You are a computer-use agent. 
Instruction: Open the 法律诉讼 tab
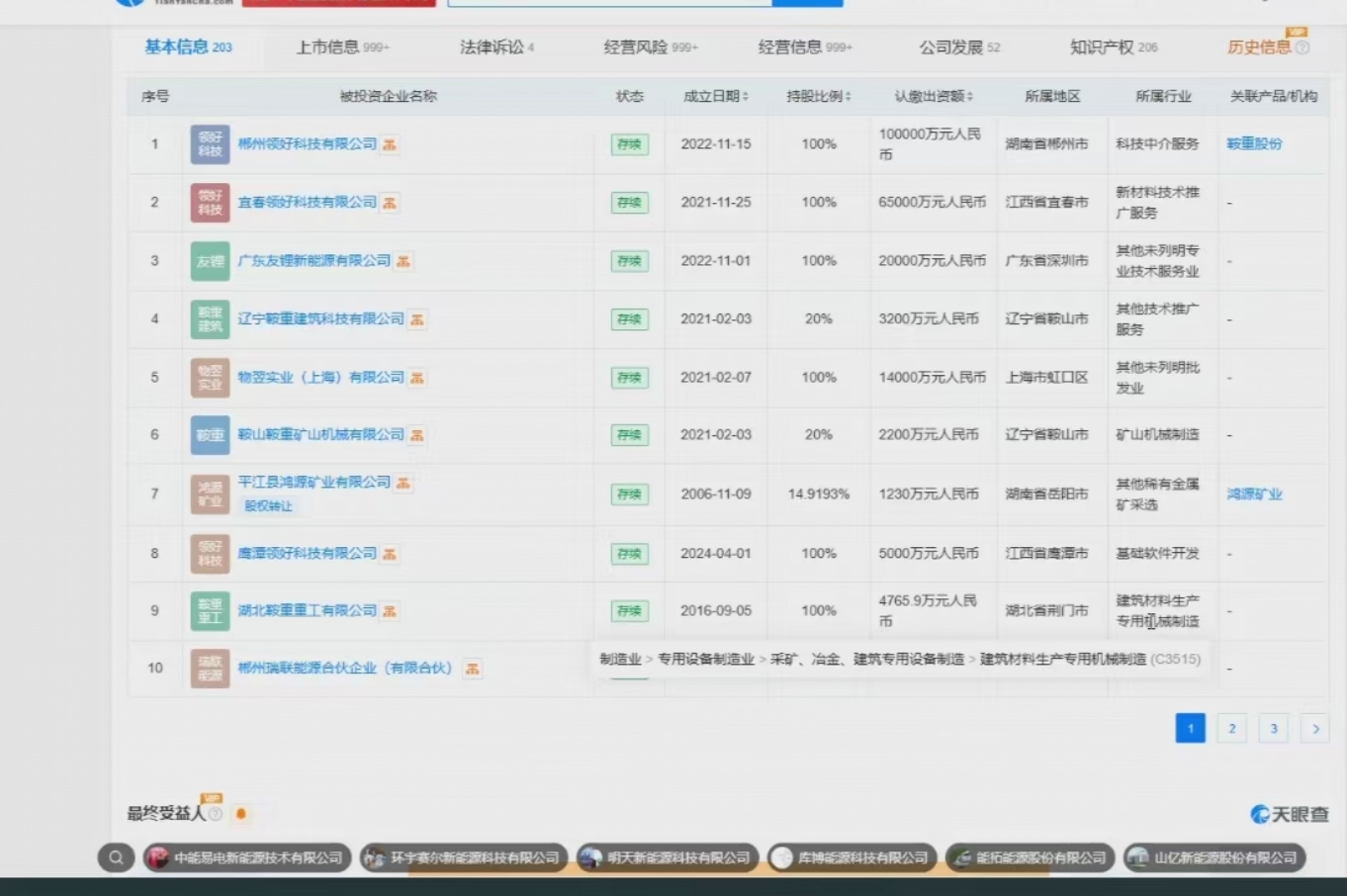[496, 46]
